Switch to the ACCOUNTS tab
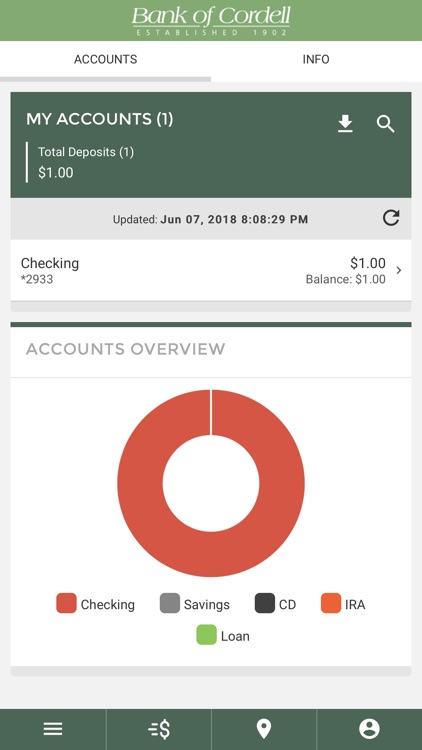Screen dimensions: 422x750 (105, 59)
